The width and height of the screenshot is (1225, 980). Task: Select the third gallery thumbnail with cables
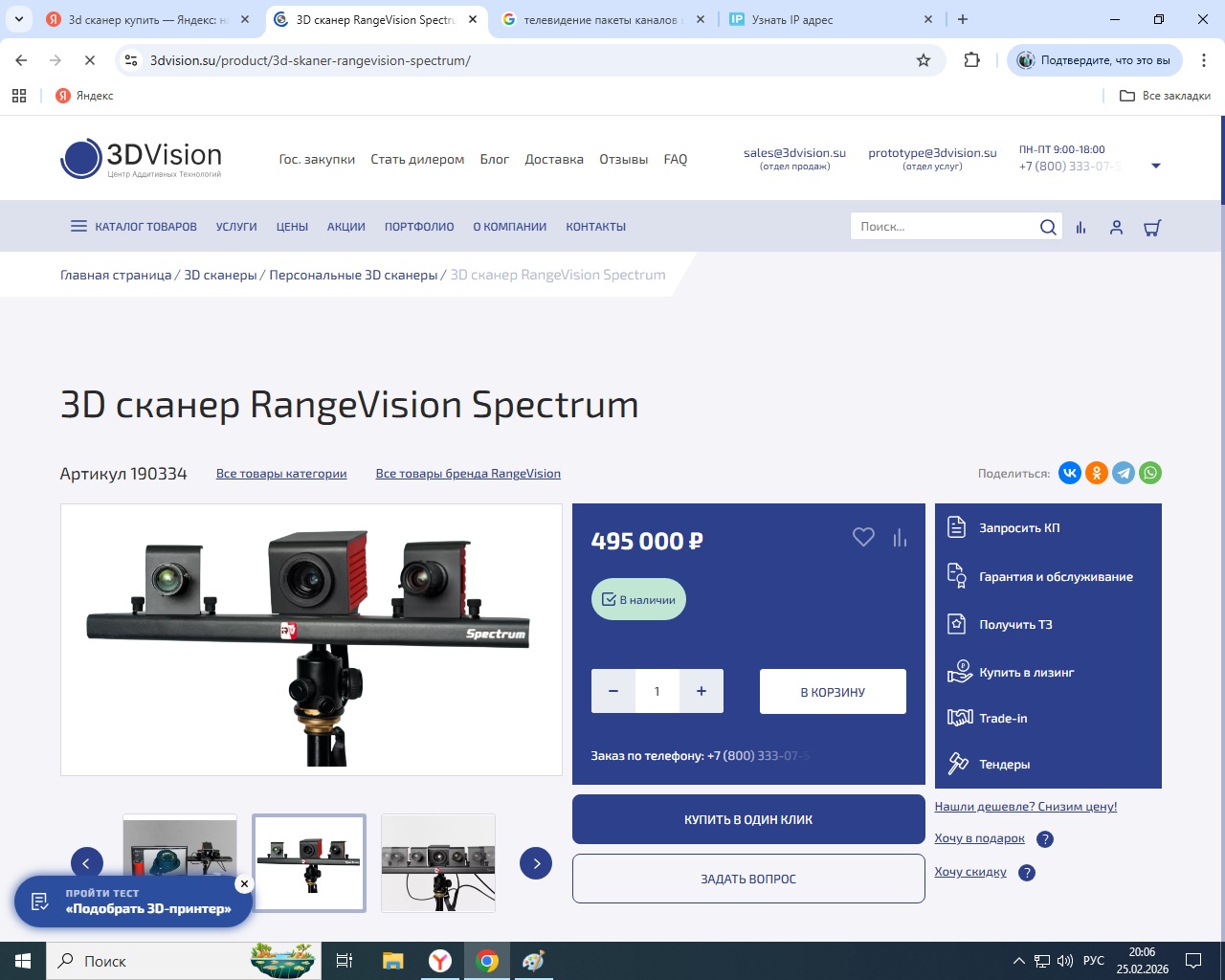(x=438, y=863)
